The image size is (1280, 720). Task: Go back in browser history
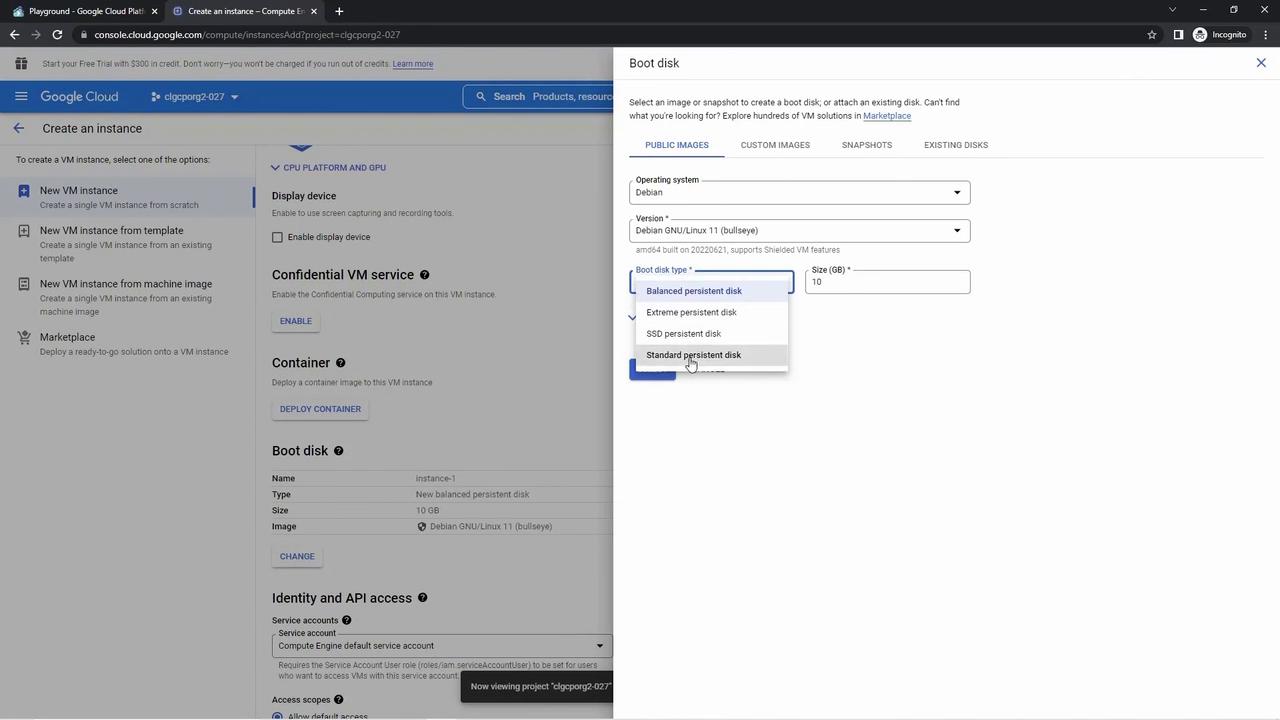(x=14, y=35)
